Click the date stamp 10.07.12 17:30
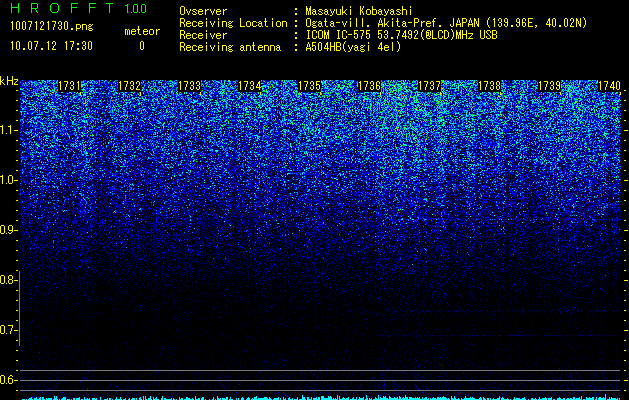Viewport: 629px width, 400px height. [x=51, y=46]
